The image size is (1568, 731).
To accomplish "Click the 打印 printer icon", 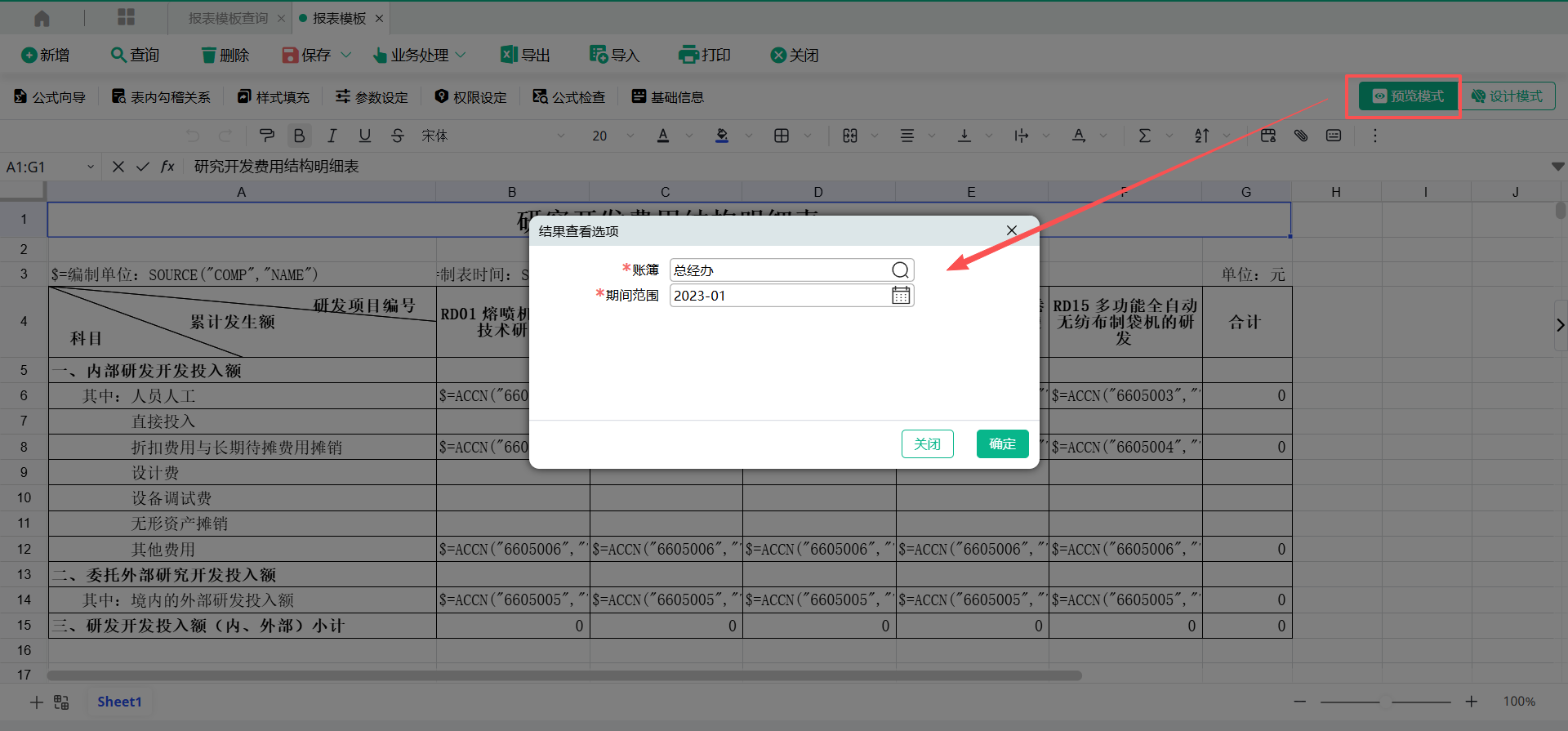I will (688, 55).
